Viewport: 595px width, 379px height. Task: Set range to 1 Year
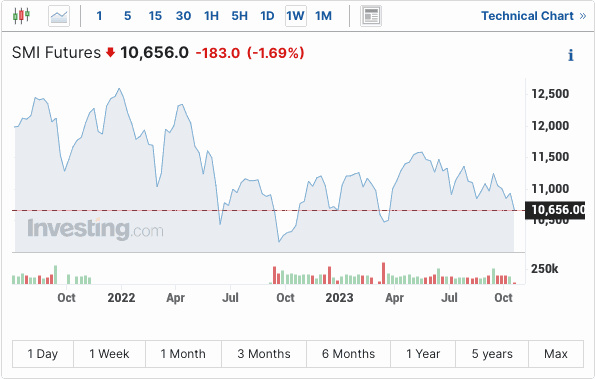pos(423,354)
